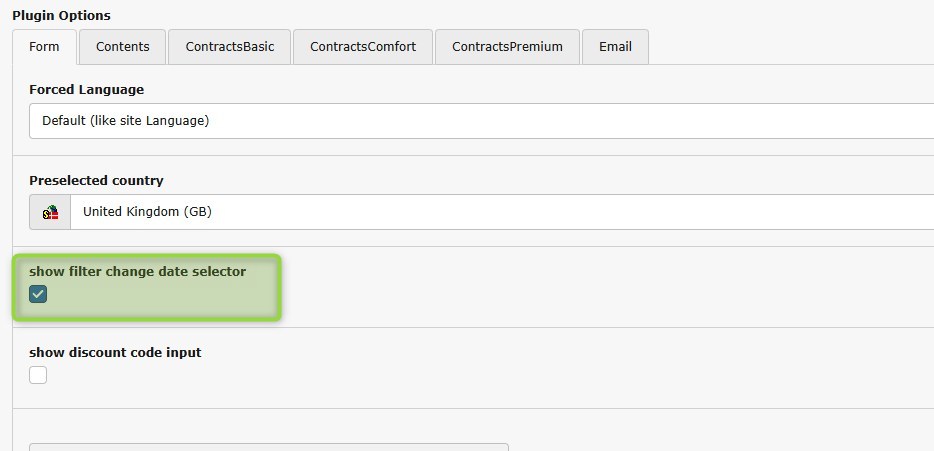Image resolution: width=934 pixels, height=451 pixels.
Task: Select the ContractsComfort tab
Action: [363, 47]
